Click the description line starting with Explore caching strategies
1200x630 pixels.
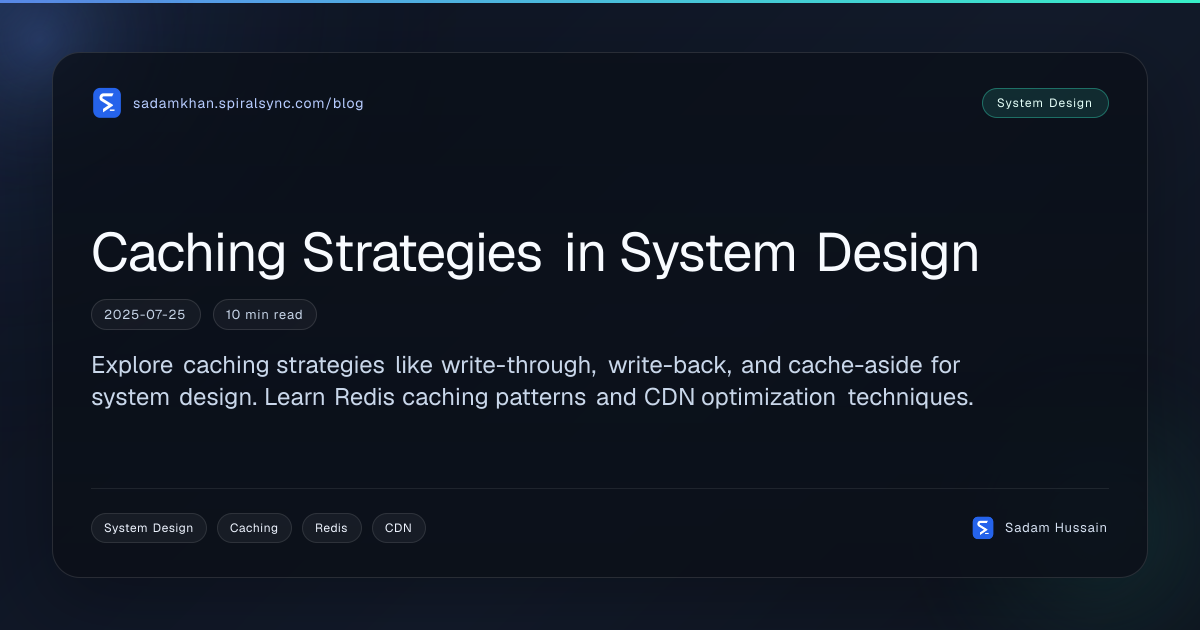(526, 365)
